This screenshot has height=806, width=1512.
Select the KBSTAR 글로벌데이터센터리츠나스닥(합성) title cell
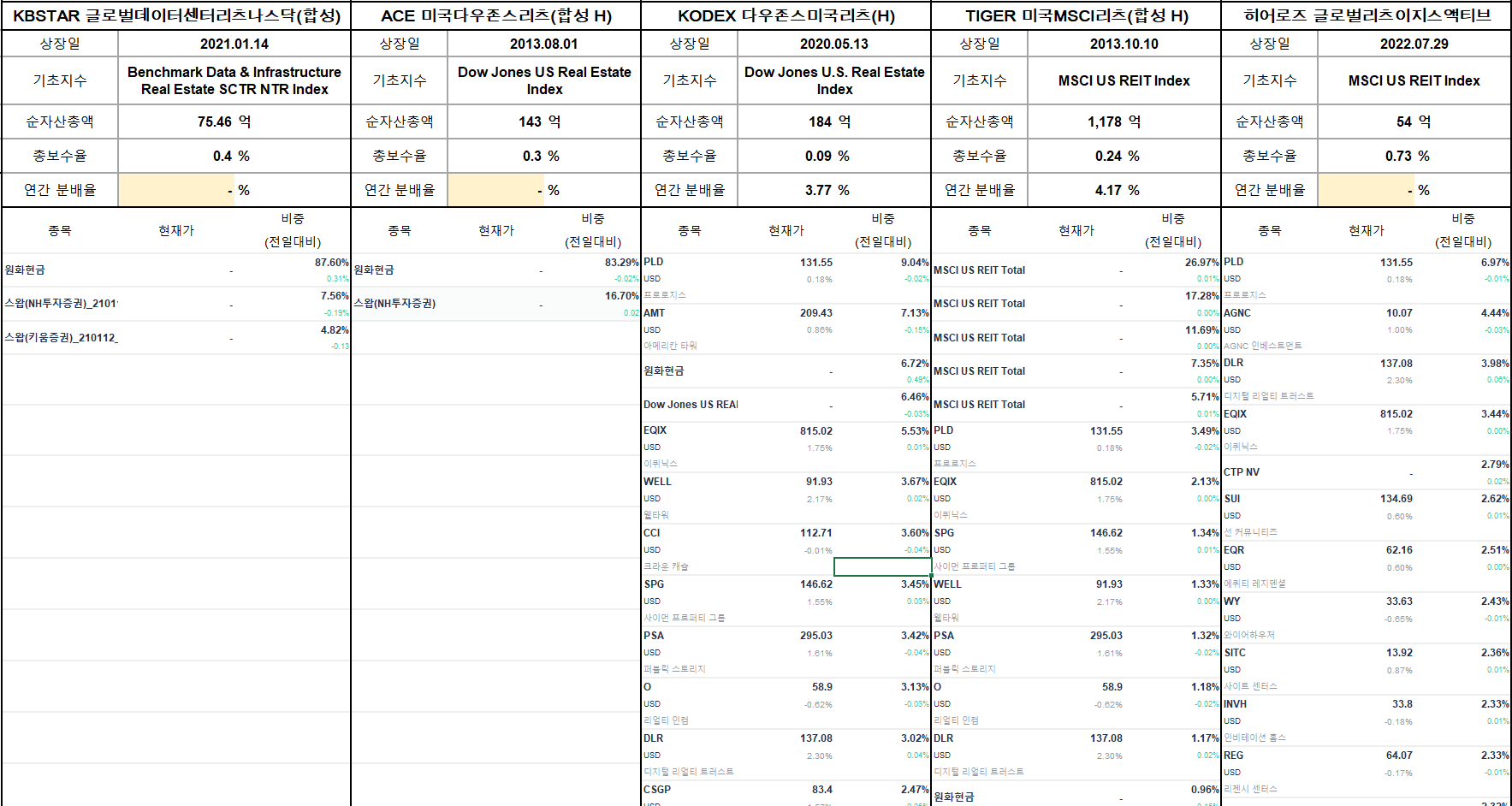pyautogui.click(x=176, y=15)
